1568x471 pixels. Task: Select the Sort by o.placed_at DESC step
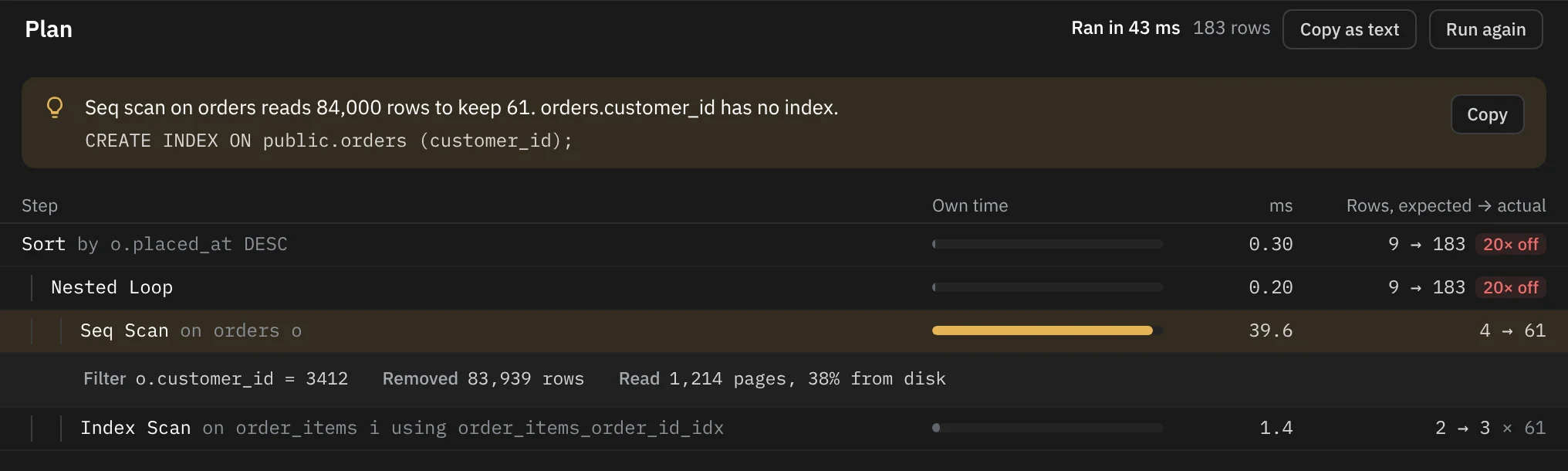coord(784,245)
